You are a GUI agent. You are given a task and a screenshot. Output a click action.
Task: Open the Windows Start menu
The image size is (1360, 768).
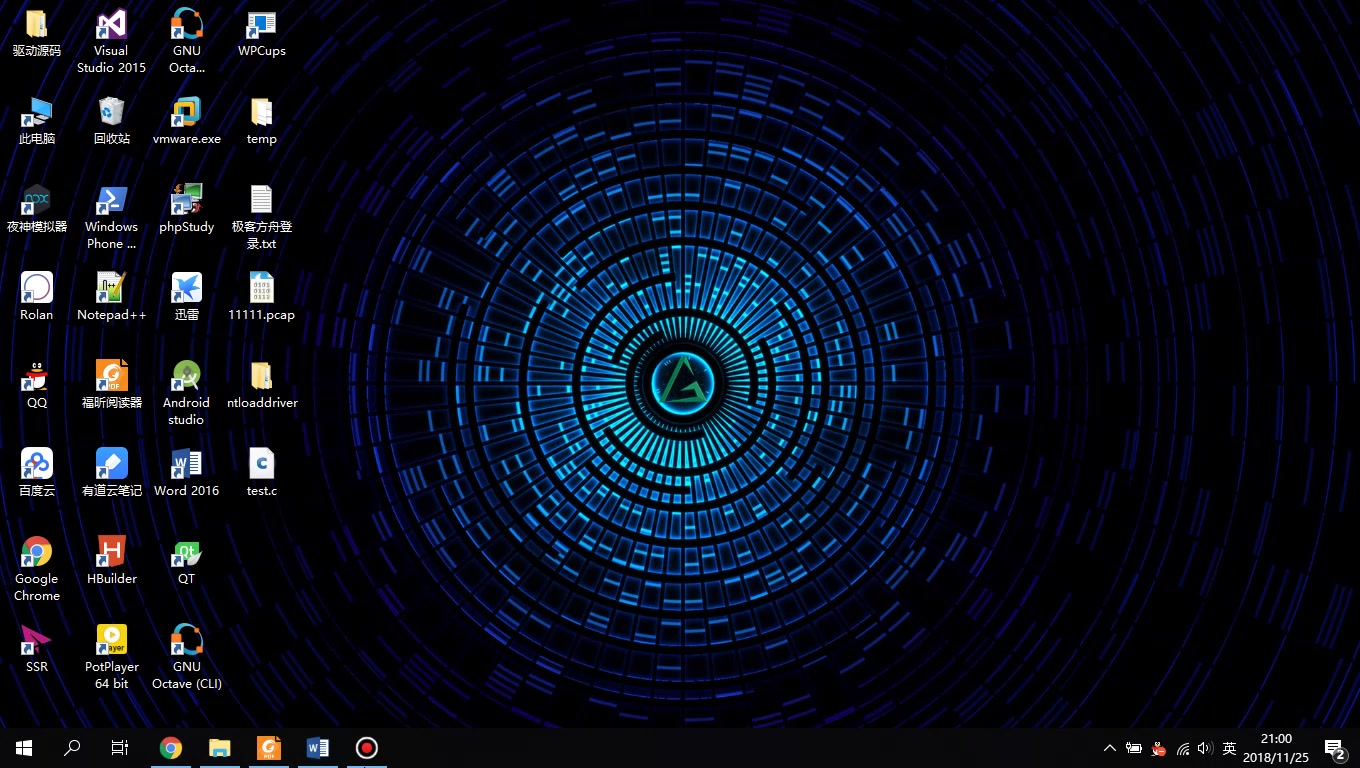pyautogui.click(x=24, y=748)
